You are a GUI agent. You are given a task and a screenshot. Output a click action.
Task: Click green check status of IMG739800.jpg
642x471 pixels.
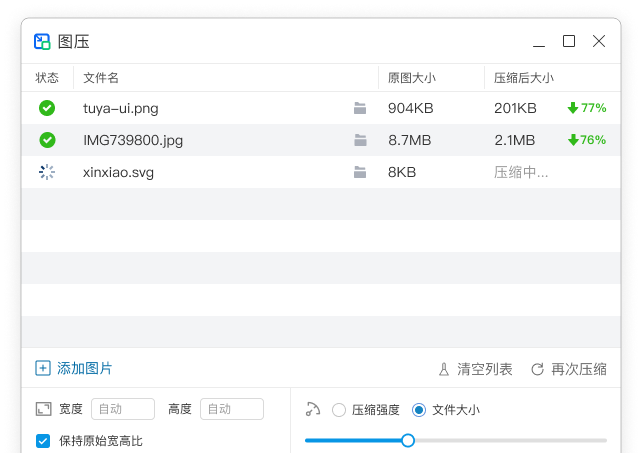point(47,140)
